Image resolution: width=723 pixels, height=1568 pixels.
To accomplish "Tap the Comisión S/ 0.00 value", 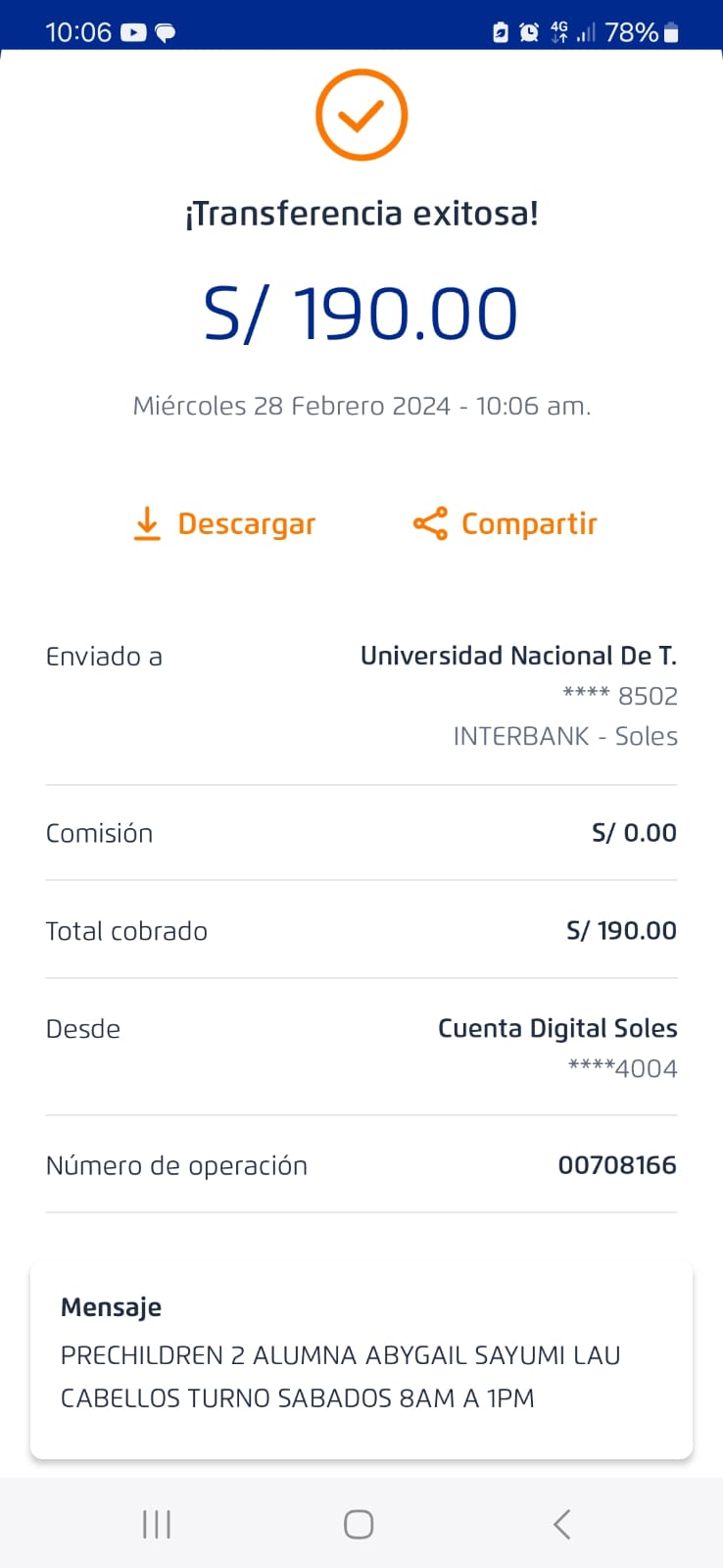I will pos(634,833).
